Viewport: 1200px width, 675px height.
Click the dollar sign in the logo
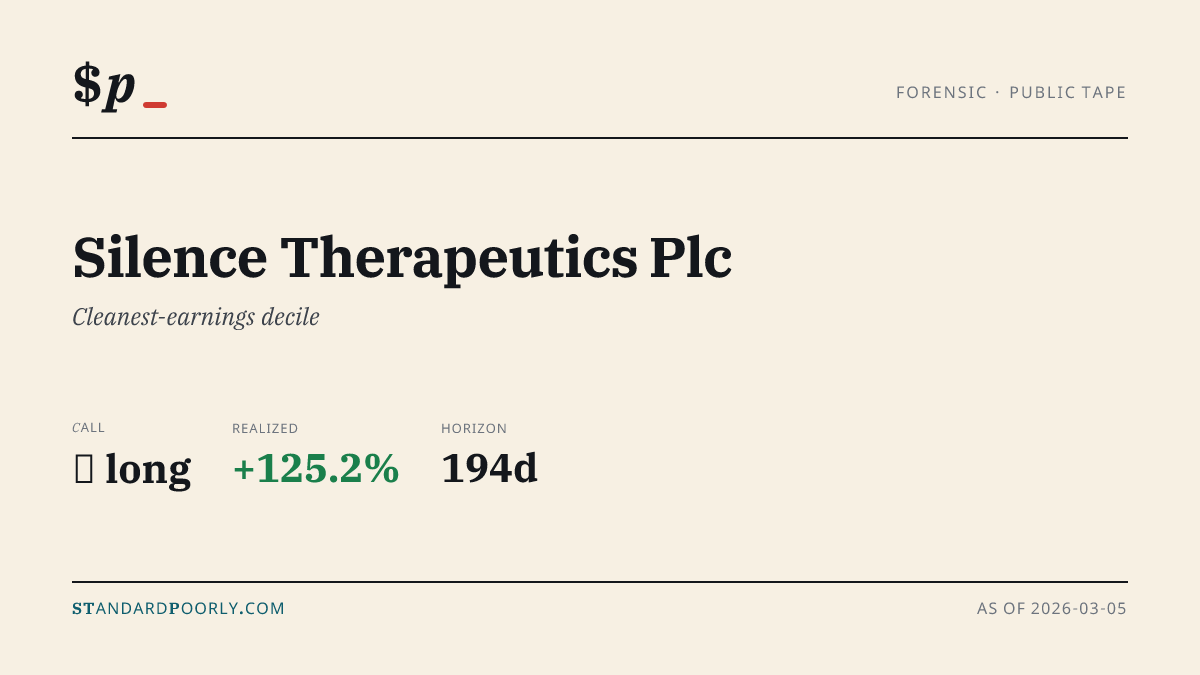(x=87, y=84)
